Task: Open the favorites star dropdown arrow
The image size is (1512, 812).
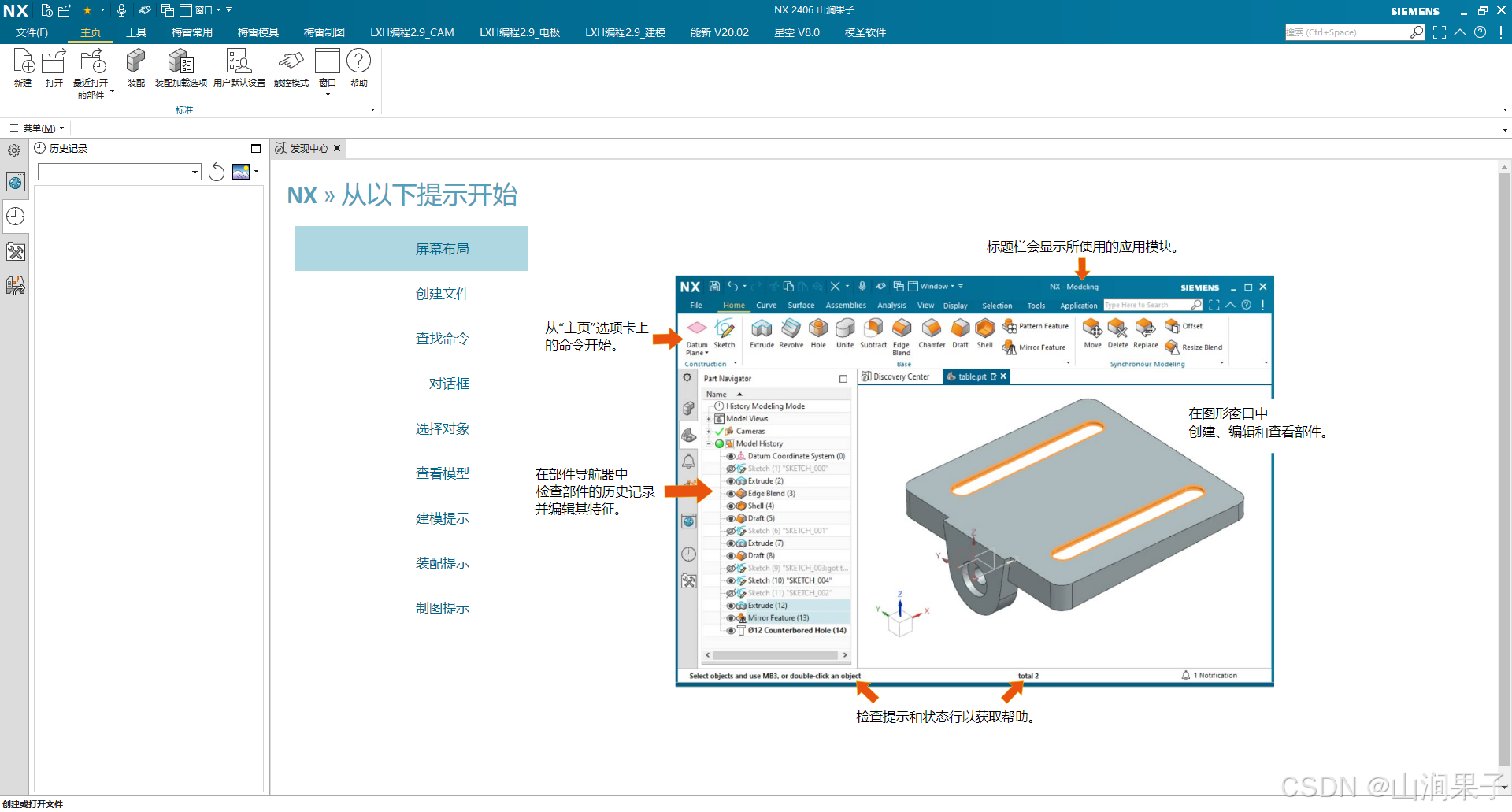Action: point(102,10)
